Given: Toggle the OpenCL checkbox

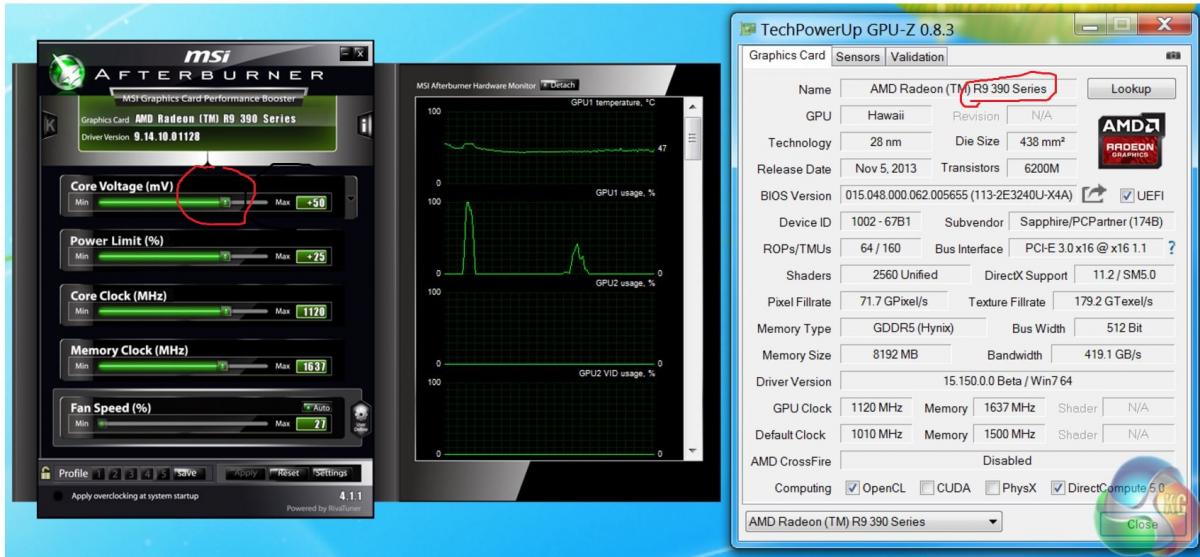Looking at the screenshot, I should click(852, 488).
